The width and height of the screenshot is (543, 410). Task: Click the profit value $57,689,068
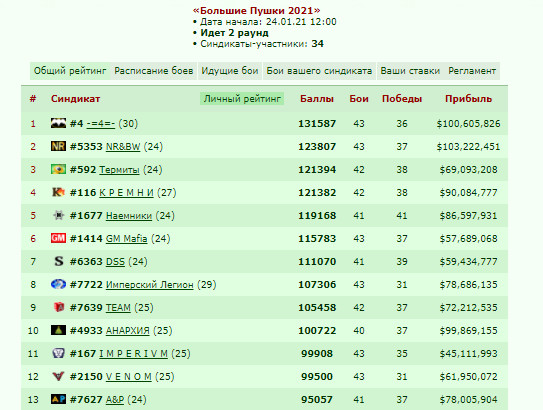[x=469, y=239]
